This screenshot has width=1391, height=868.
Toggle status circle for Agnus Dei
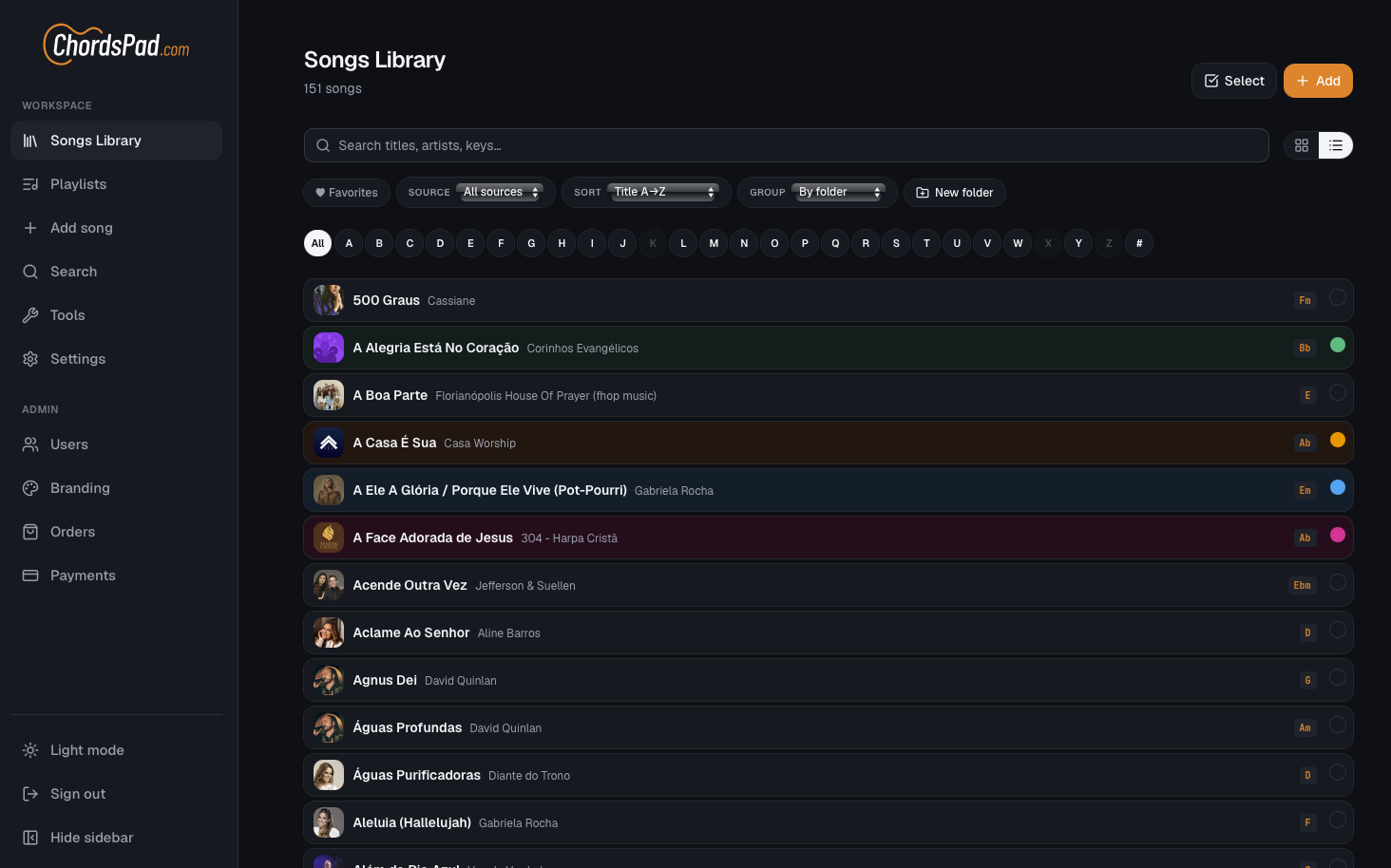click(1338, 677)
